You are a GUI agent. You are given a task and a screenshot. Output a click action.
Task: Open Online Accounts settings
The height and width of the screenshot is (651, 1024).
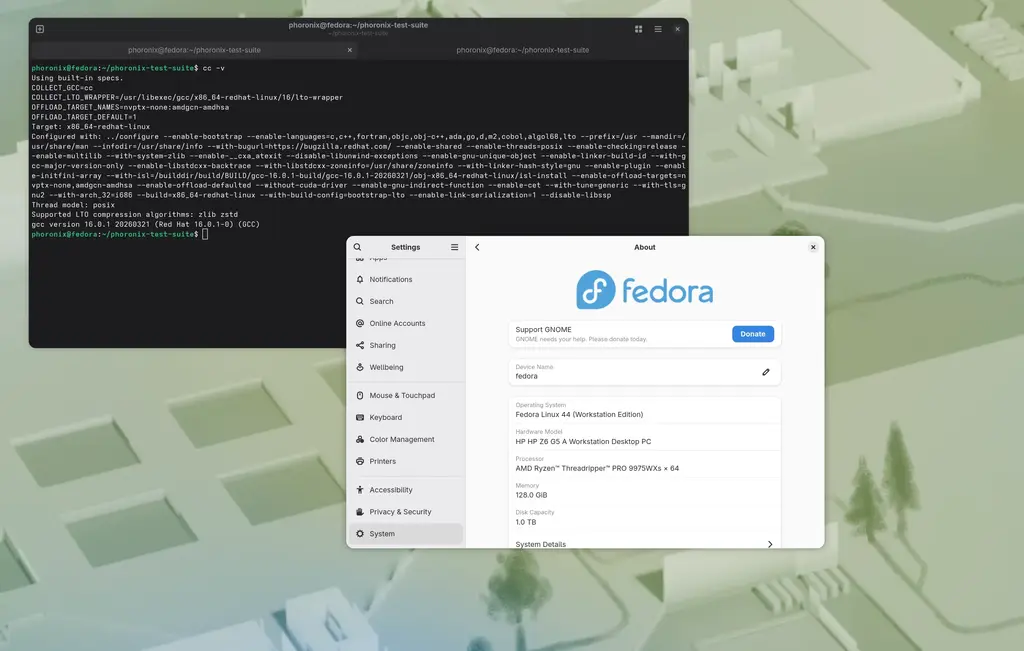(406, 323)
